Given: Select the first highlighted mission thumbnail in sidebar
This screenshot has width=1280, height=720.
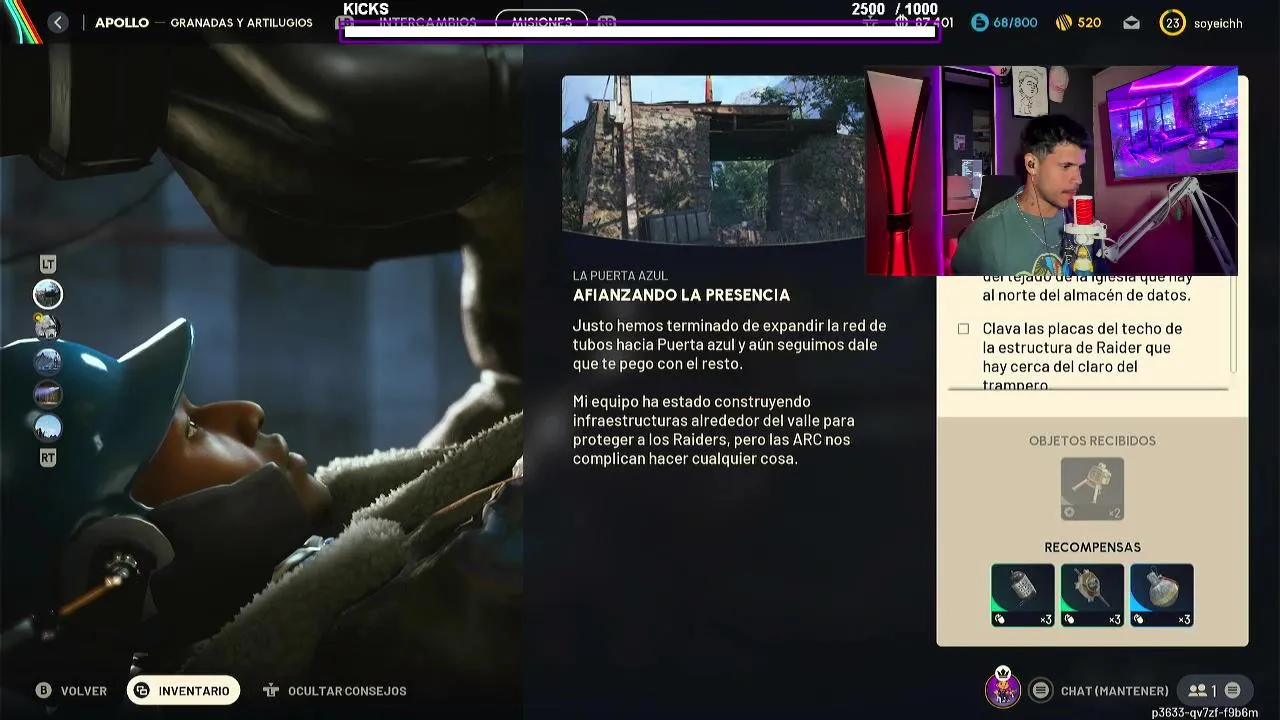Looking at the screenshot, I should pyautogui.click(x=48, y=294).
